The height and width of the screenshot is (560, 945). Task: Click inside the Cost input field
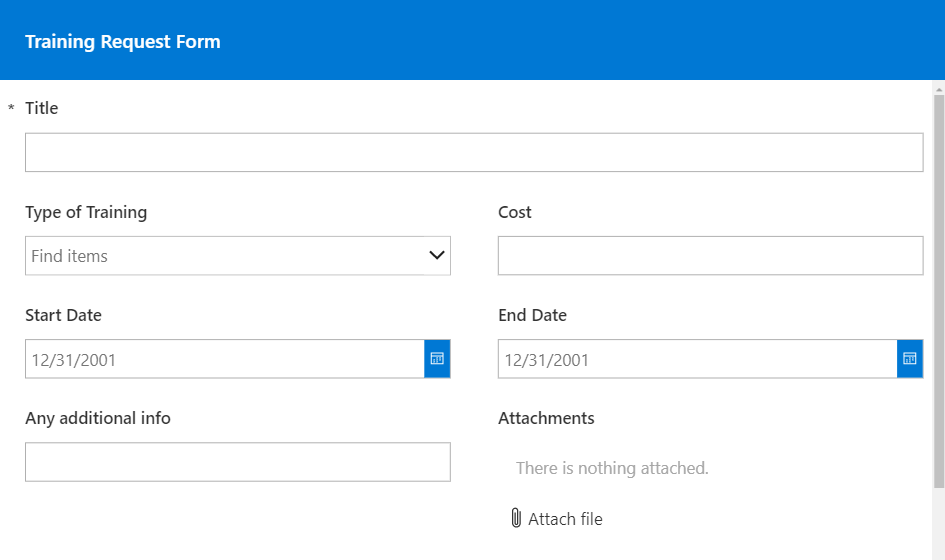pyautogui.click(x=711, y=256)
